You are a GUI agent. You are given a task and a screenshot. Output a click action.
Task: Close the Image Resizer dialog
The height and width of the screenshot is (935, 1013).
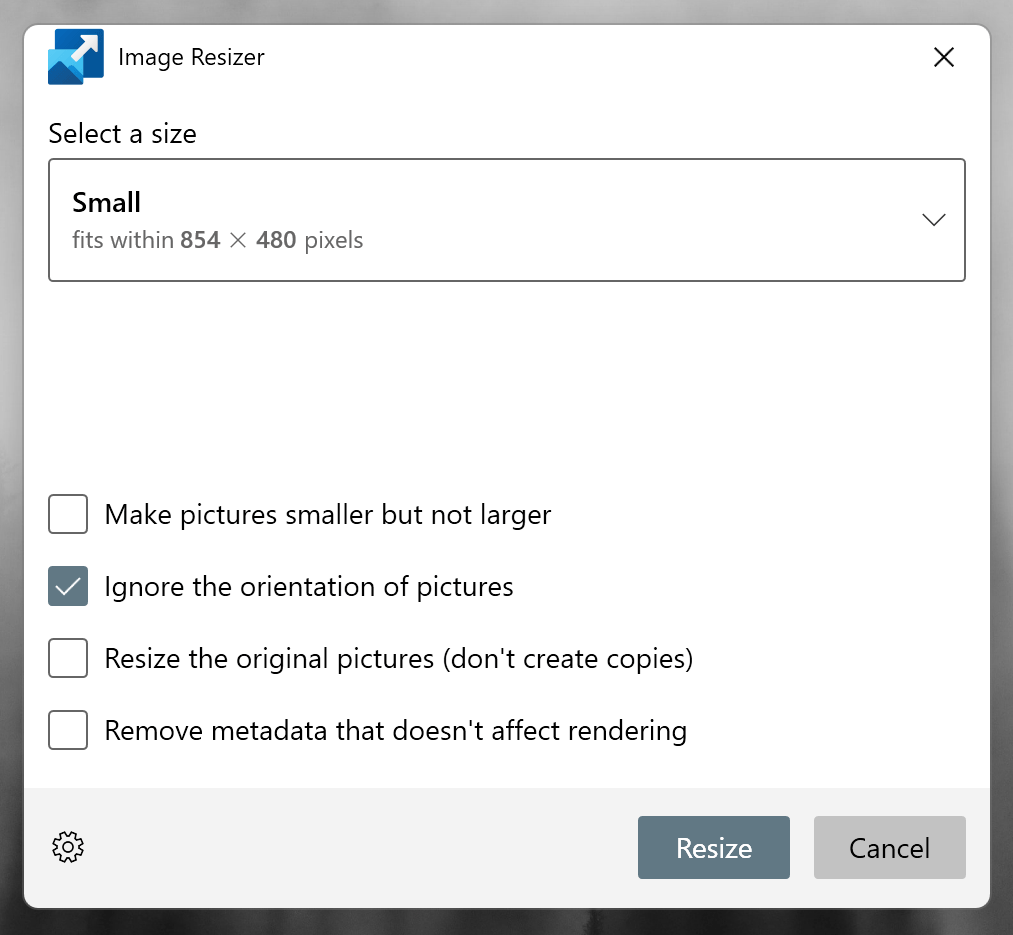point(944,58)
